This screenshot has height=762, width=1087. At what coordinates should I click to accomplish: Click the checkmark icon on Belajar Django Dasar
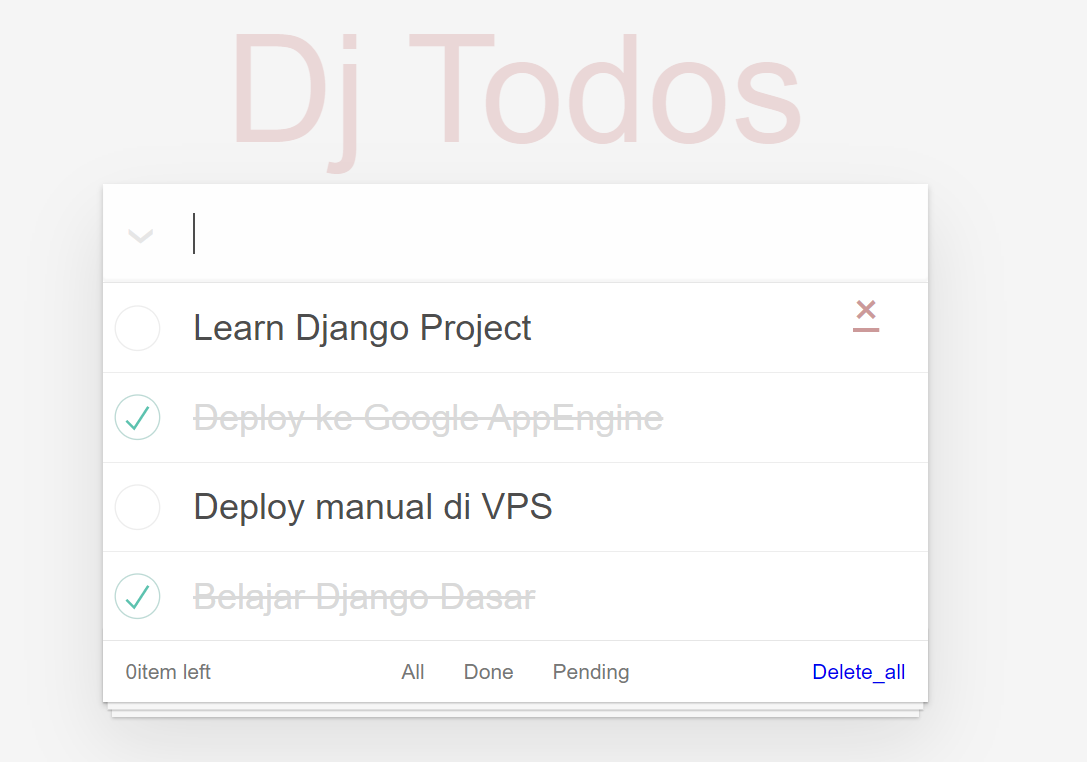(137, 596)
